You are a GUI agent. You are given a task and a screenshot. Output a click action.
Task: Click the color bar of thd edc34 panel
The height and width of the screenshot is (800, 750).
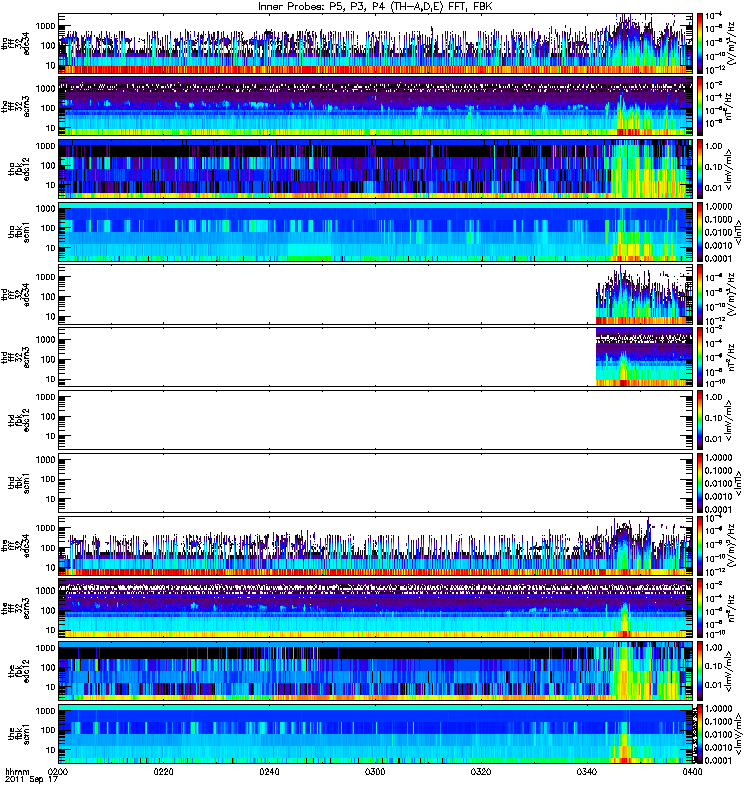[x=699, y=295]
